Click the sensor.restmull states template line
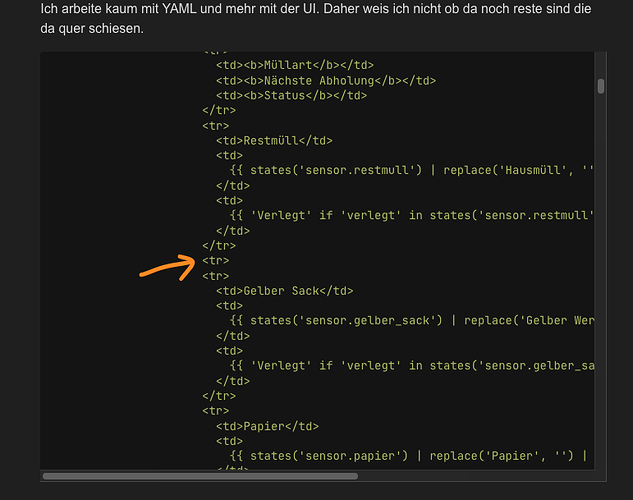The width and height of the screenshot is (633, 500). 412,170
